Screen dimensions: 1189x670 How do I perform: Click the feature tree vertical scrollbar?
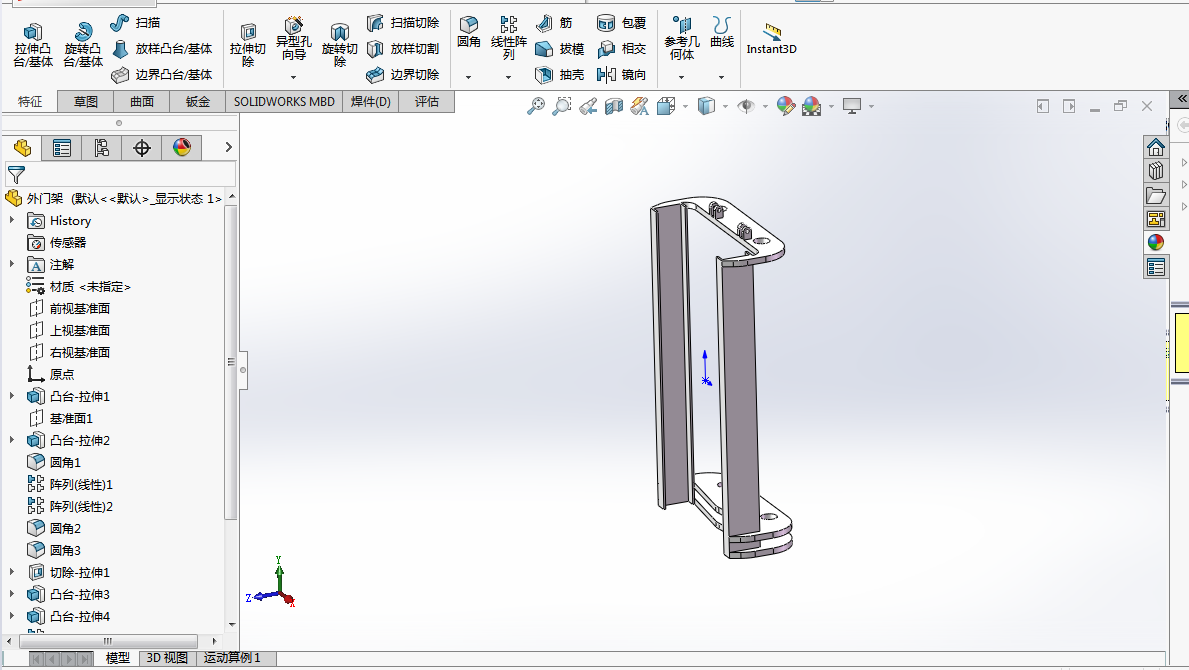click(231, 360)
